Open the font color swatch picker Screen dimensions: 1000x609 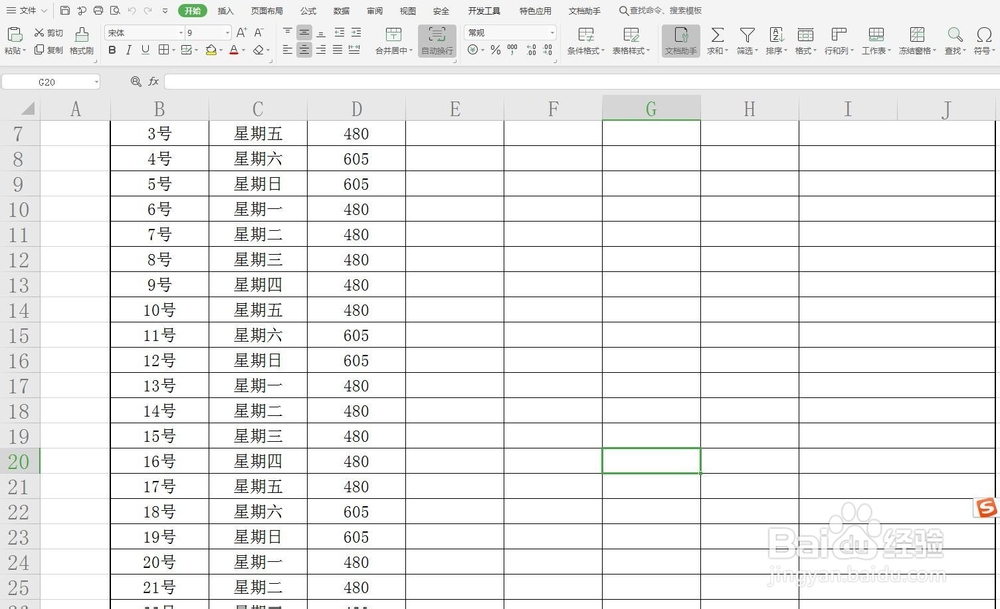[x=243, y=50]
